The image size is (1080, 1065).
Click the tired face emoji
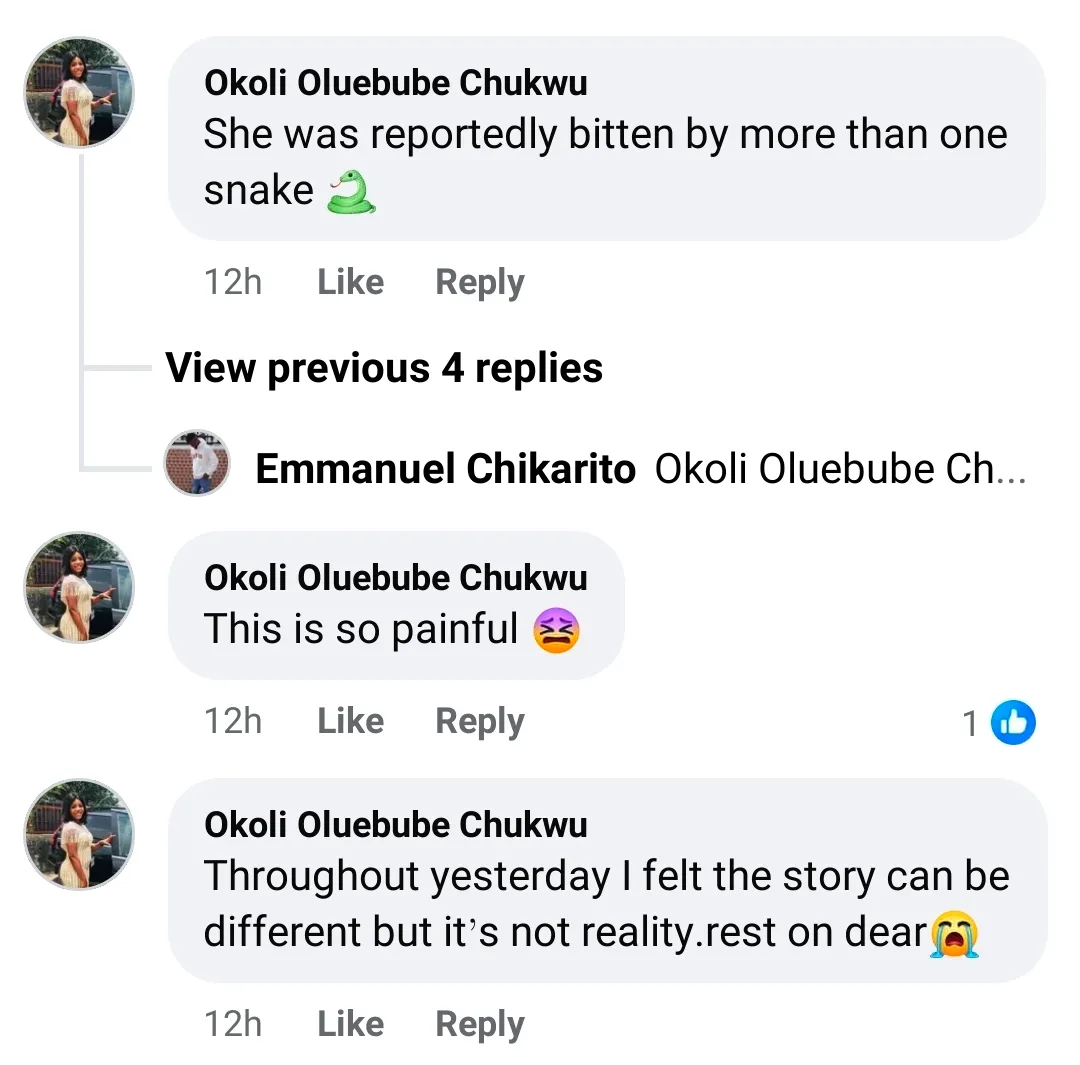(x=556, y=631)
